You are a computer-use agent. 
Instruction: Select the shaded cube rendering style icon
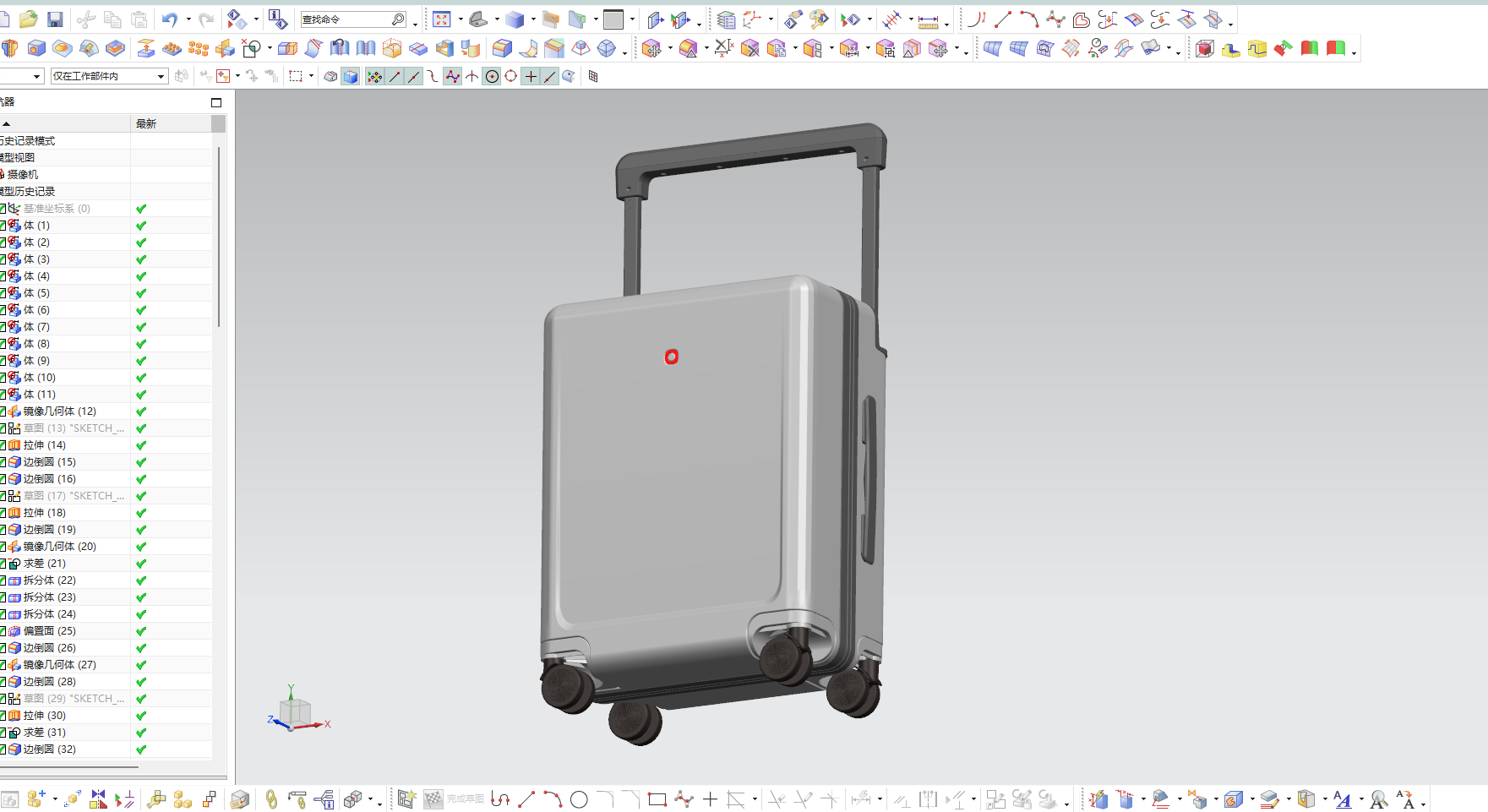[x=515, y=19]
